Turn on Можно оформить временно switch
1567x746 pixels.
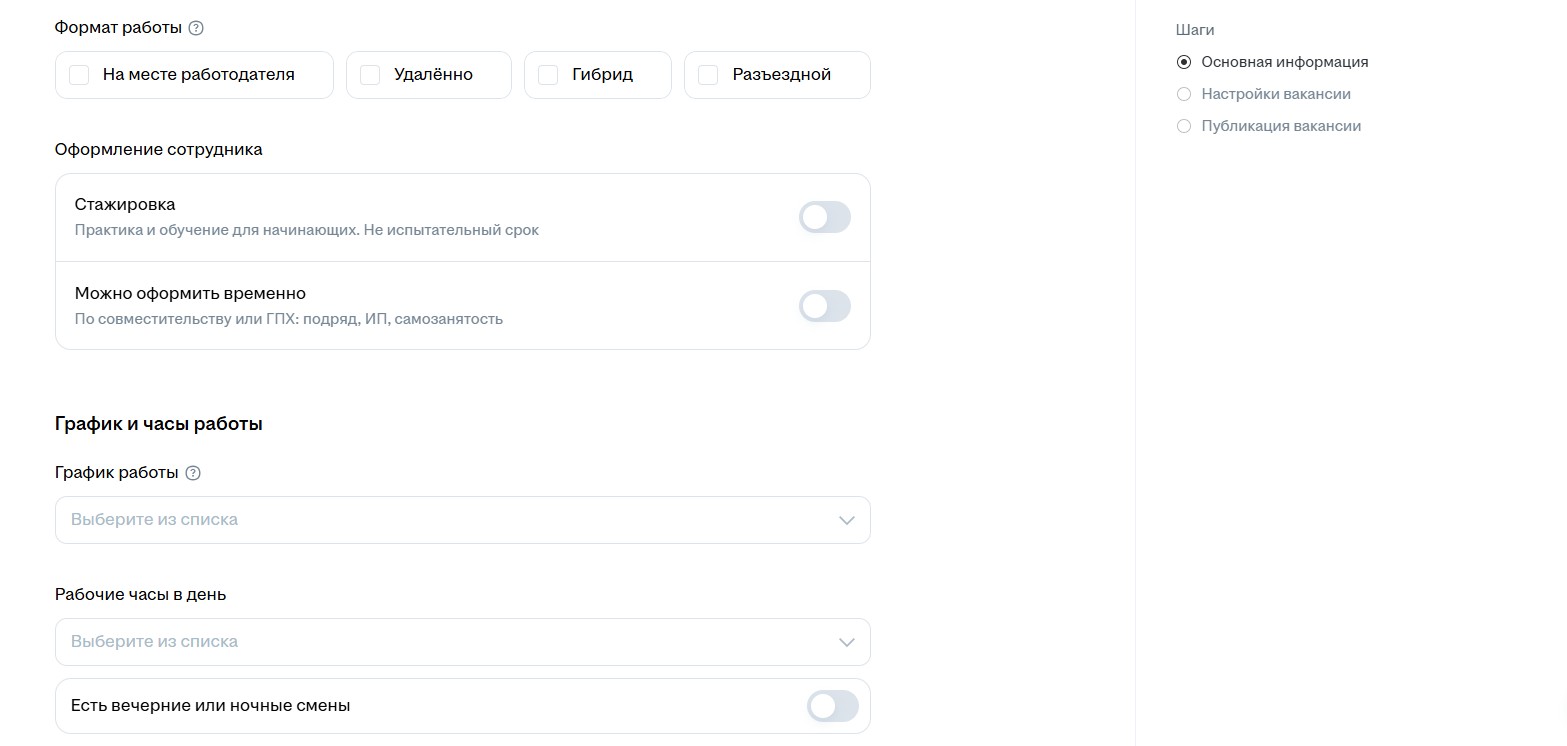click(824, 306)
